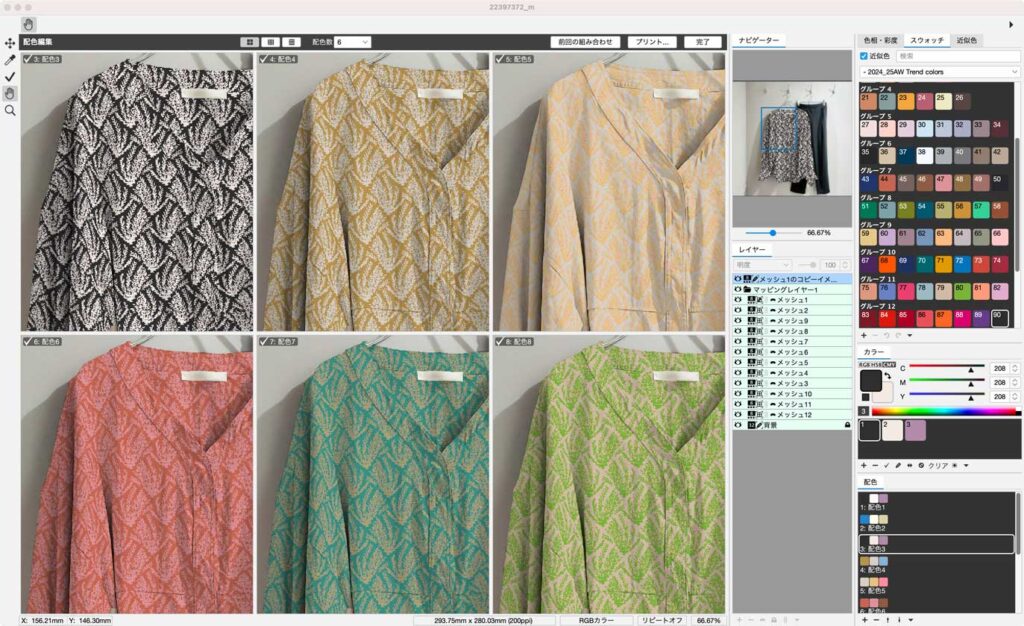Select the レイヤー tab
The image size is (1024, 626).
752,249
